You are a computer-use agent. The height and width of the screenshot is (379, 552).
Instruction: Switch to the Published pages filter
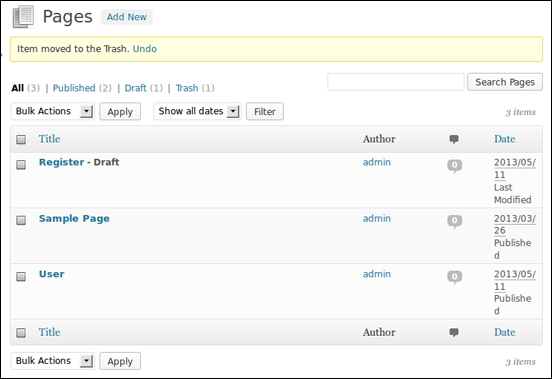tap(74, 88)
